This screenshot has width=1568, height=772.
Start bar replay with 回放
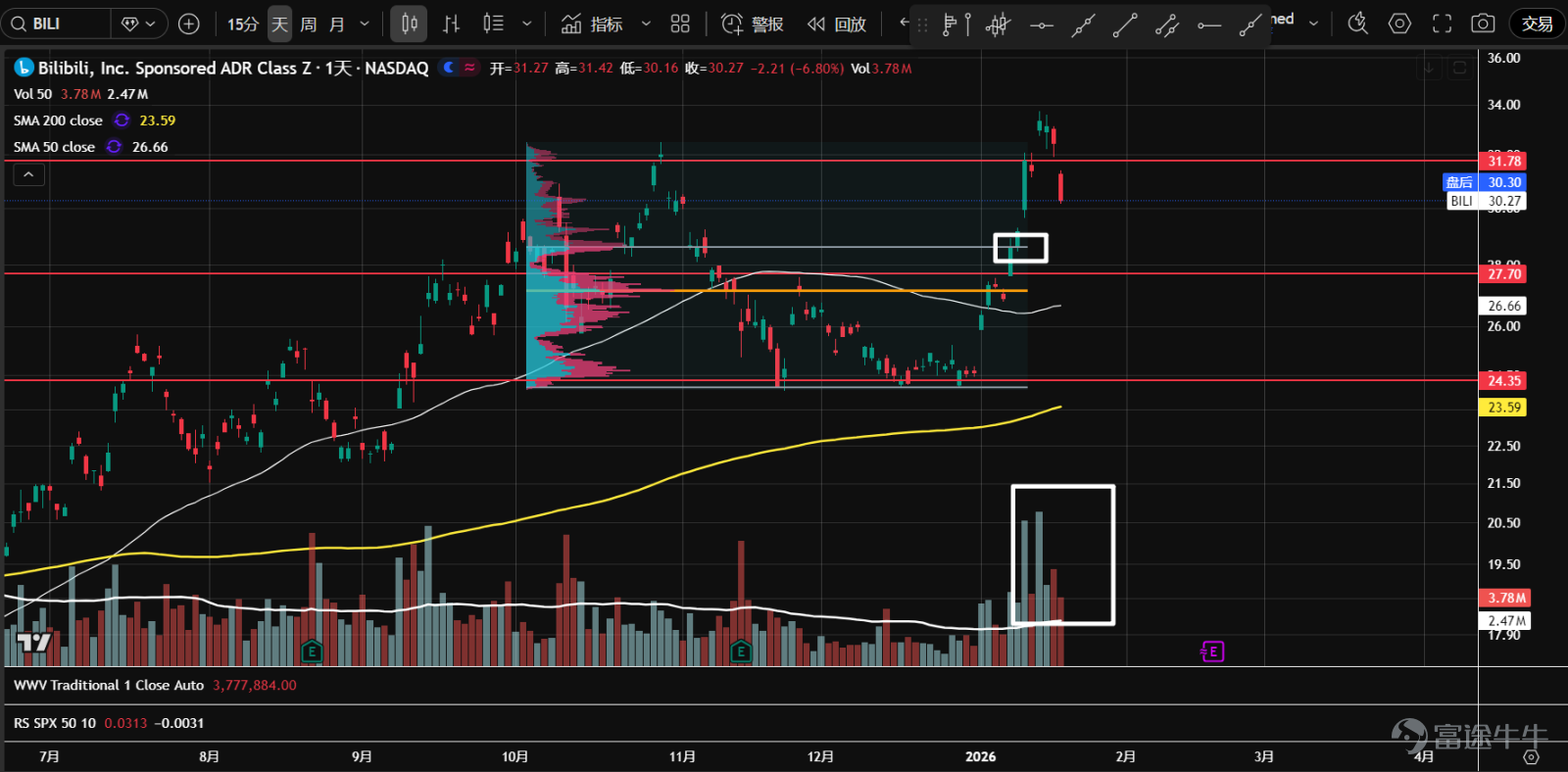(x=837, y=24)
